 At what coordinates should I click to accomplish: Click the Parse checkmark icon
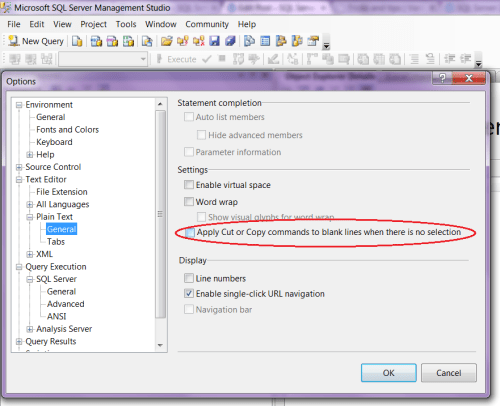coord(207,59)
